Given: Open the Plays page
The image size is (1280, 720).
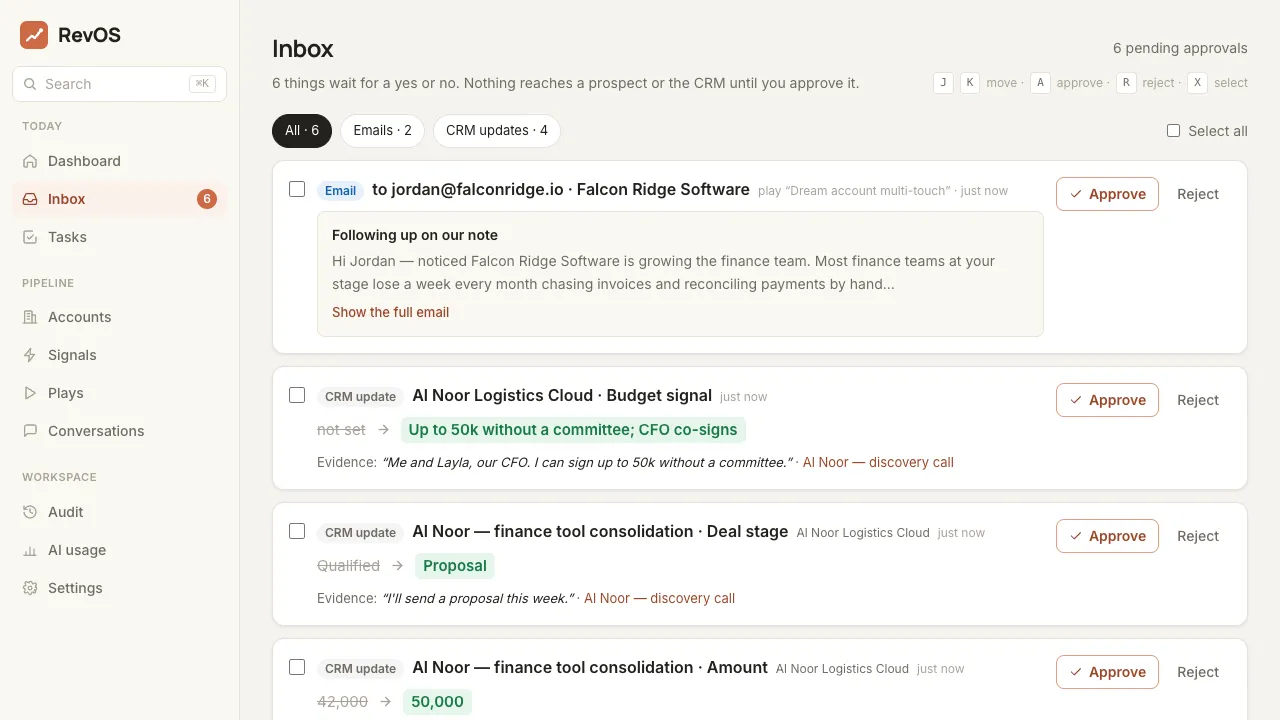Looking at the screenshot, I should (x=120, y=393).
